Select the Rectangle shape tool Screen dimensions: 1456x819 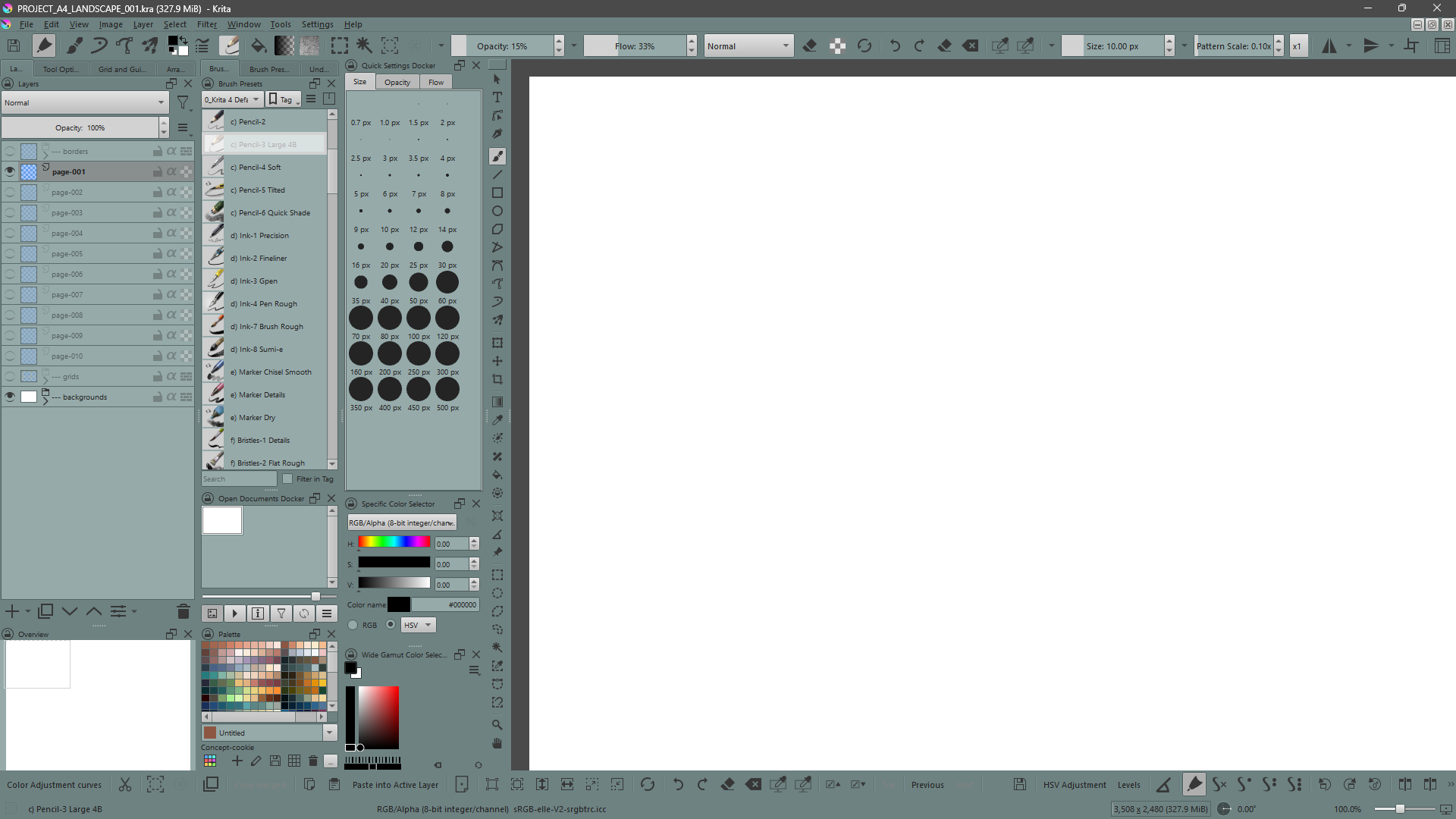coord(497,193)
